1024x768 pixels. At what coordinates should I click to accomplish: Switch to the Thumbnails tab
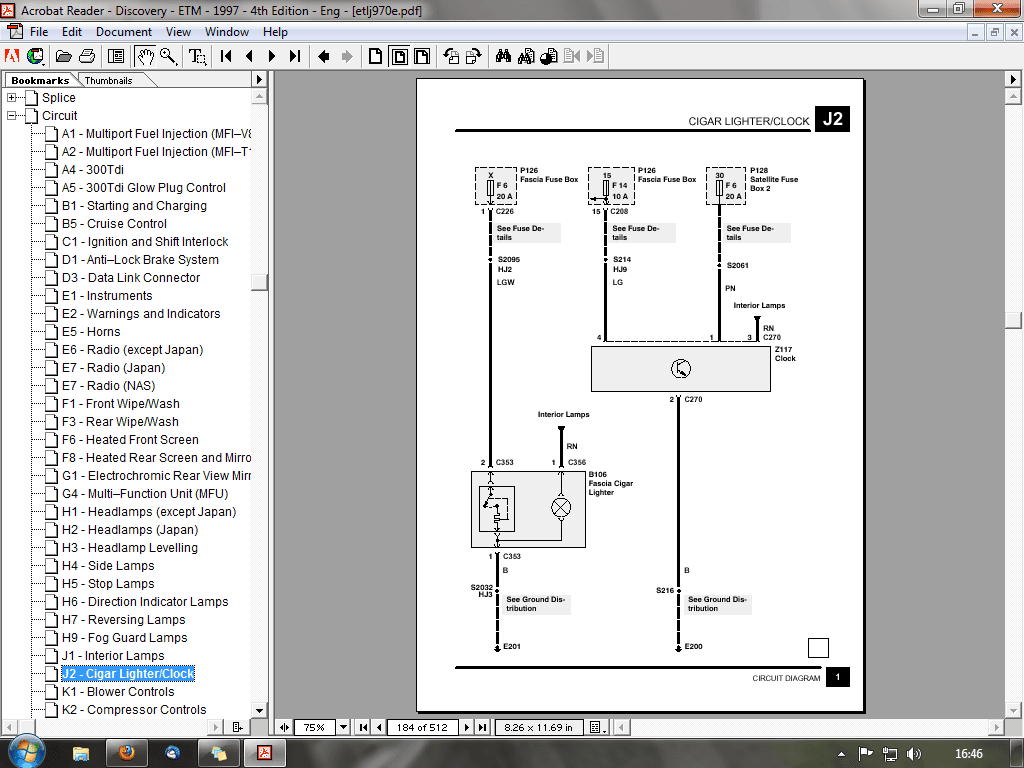(x=108, y=80)
